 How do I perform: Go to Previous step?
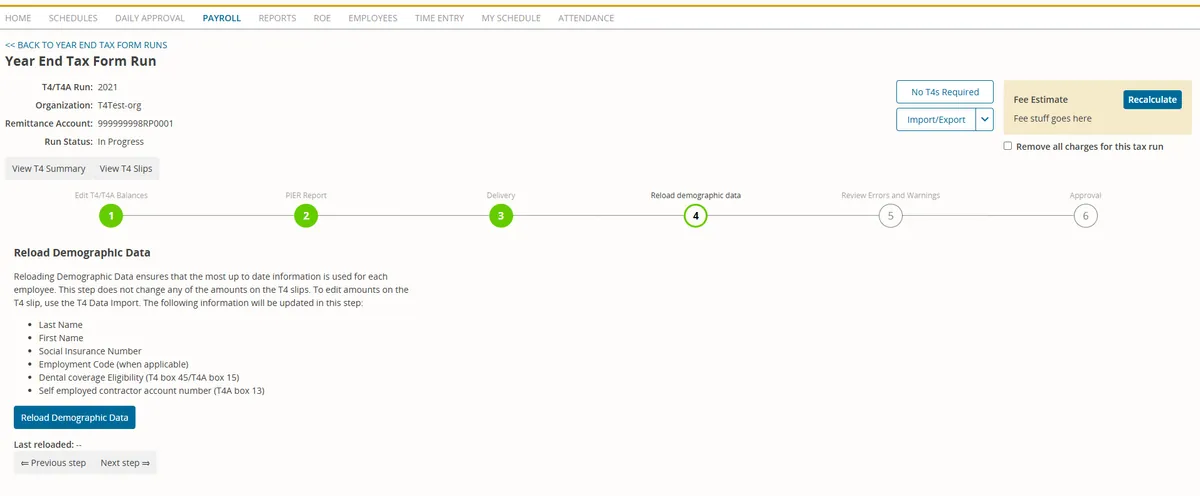coord(53,463)
